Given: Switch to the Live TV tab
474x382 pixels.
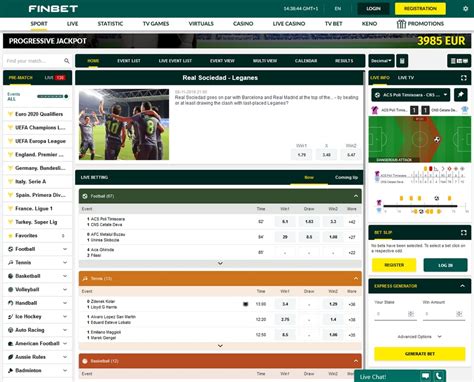Looking at the screenshot, I should [x=406, y=78].
